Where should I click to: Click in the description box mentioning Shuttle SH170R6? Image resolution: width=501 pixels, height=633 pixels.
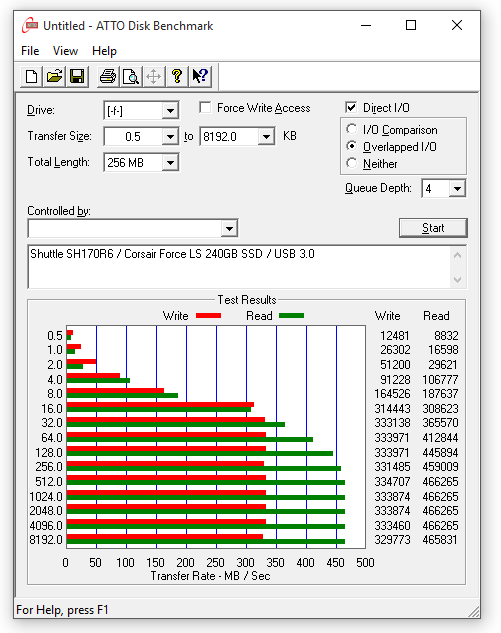pyautogui.click(x=239, y=266)
